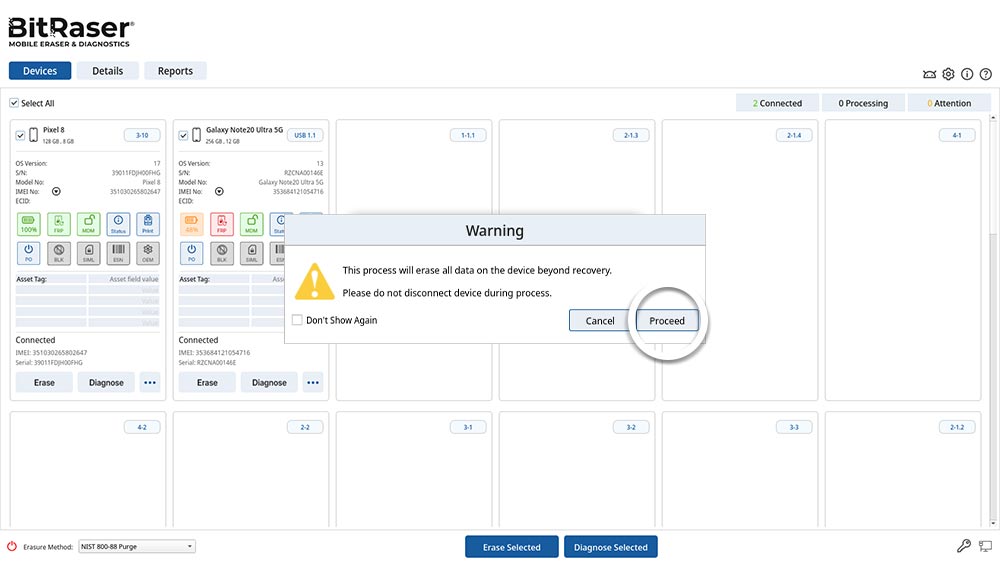Click the OEM gear icon on Pixel 8
1000x563 pixels.
pyautogui.click(x=148, y=253)
